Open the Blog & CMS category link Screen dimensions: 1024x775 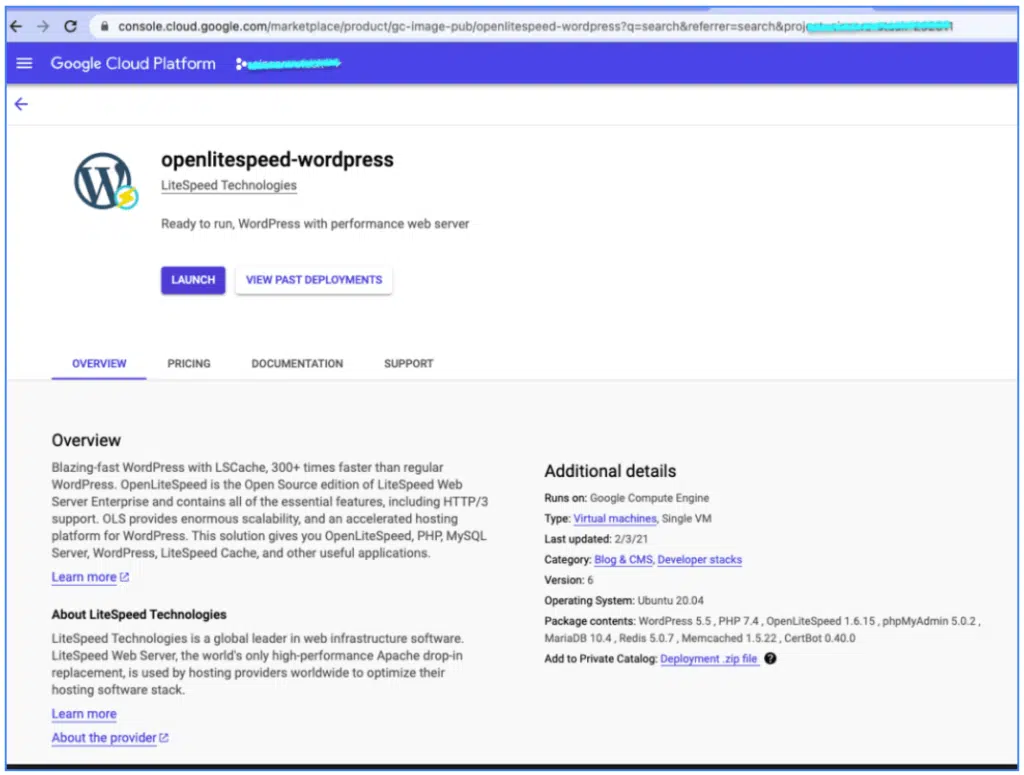[623, 560]
